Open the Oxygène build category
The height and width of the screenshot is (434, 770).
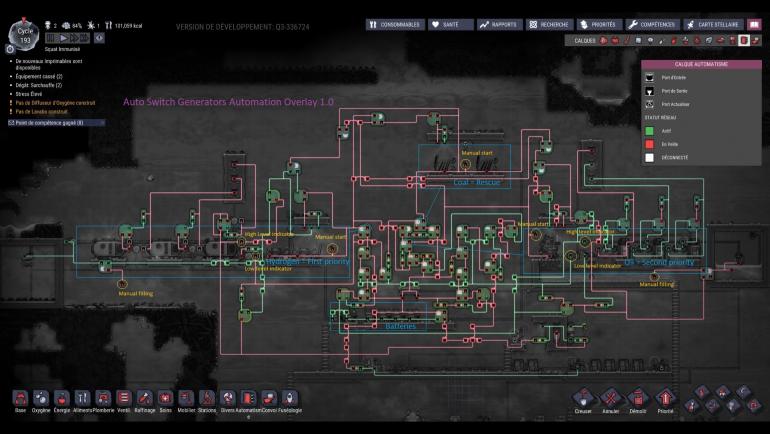tap(41, 401)
